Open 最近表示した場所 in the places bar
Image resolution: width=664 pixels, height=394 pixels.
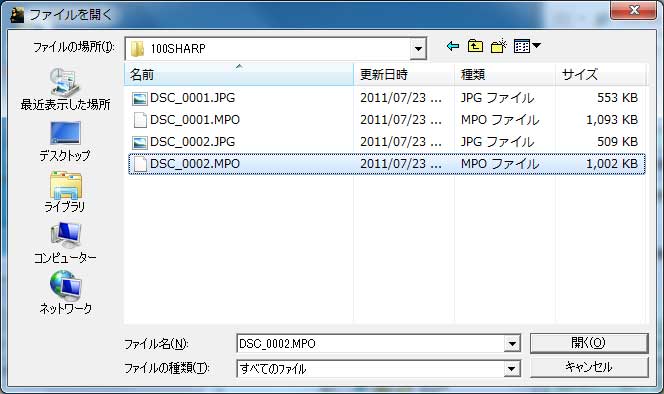point(65,89)
